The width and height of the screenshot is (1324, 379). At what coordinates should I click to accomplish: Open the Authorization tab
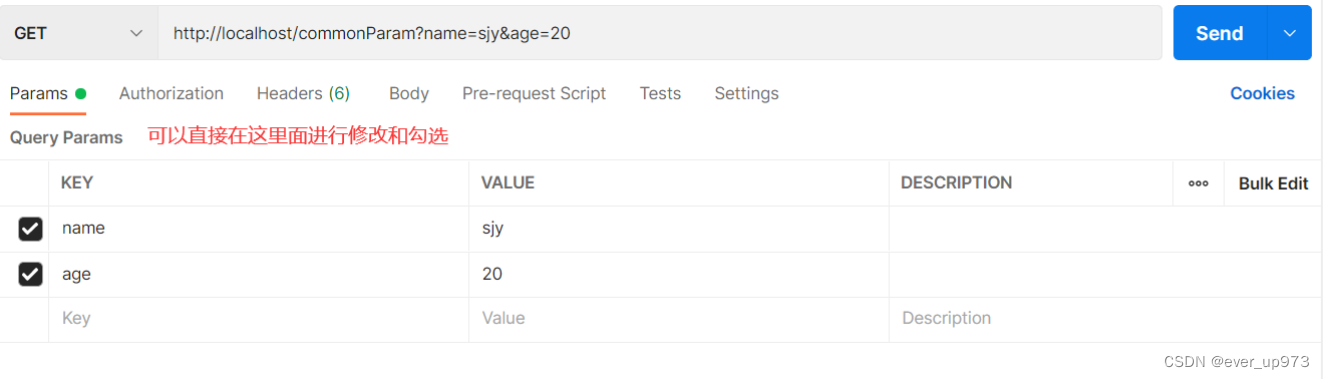pyautogui.click(x=171, y=93)
